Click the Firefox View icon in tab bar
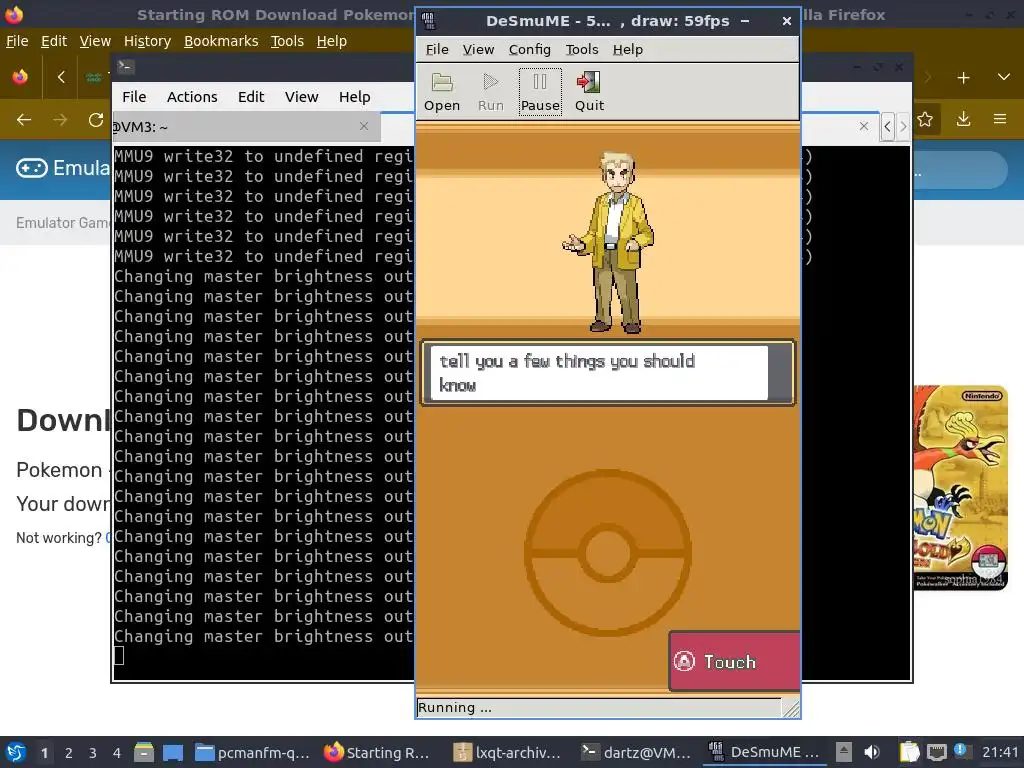The width and height of the screenshot is (1024, 768). point(20,77)
